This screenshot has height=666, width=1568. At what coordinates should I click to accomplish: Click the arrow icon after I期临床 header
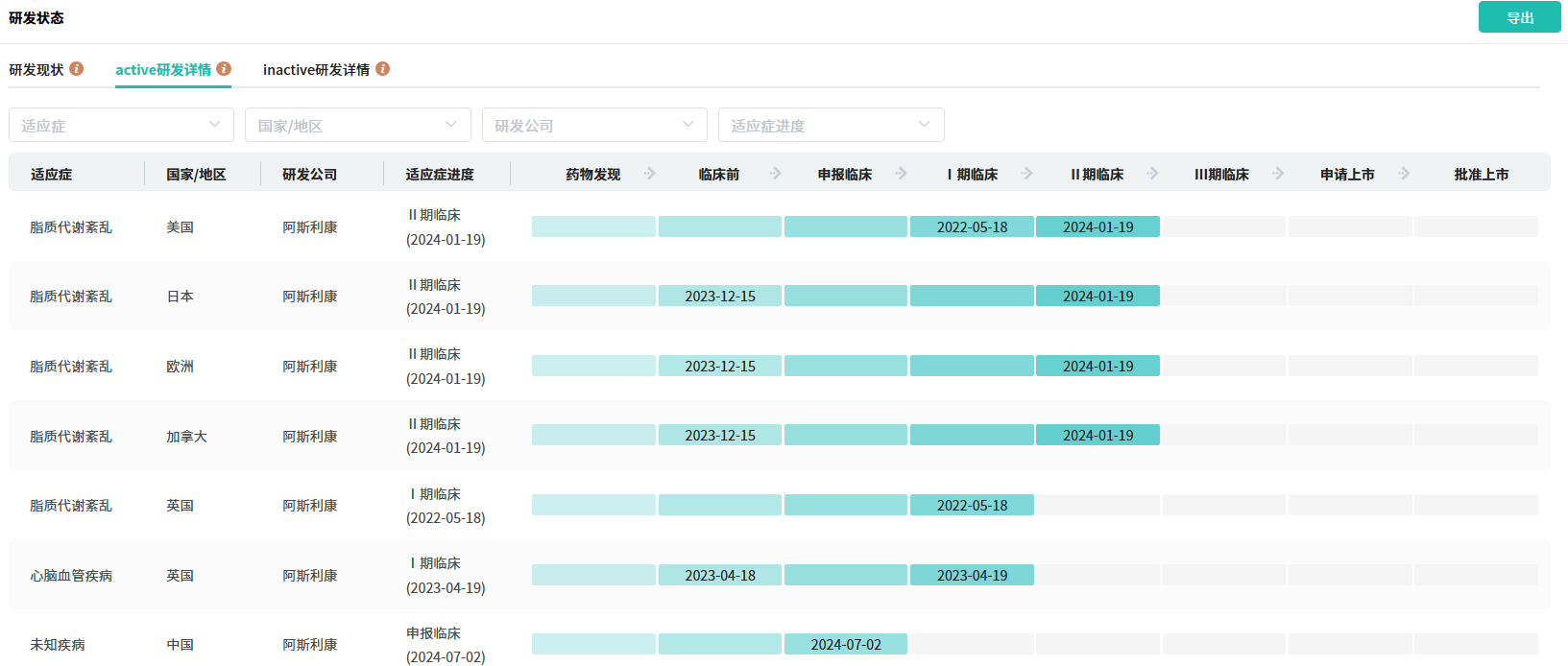click(1027, 174)
